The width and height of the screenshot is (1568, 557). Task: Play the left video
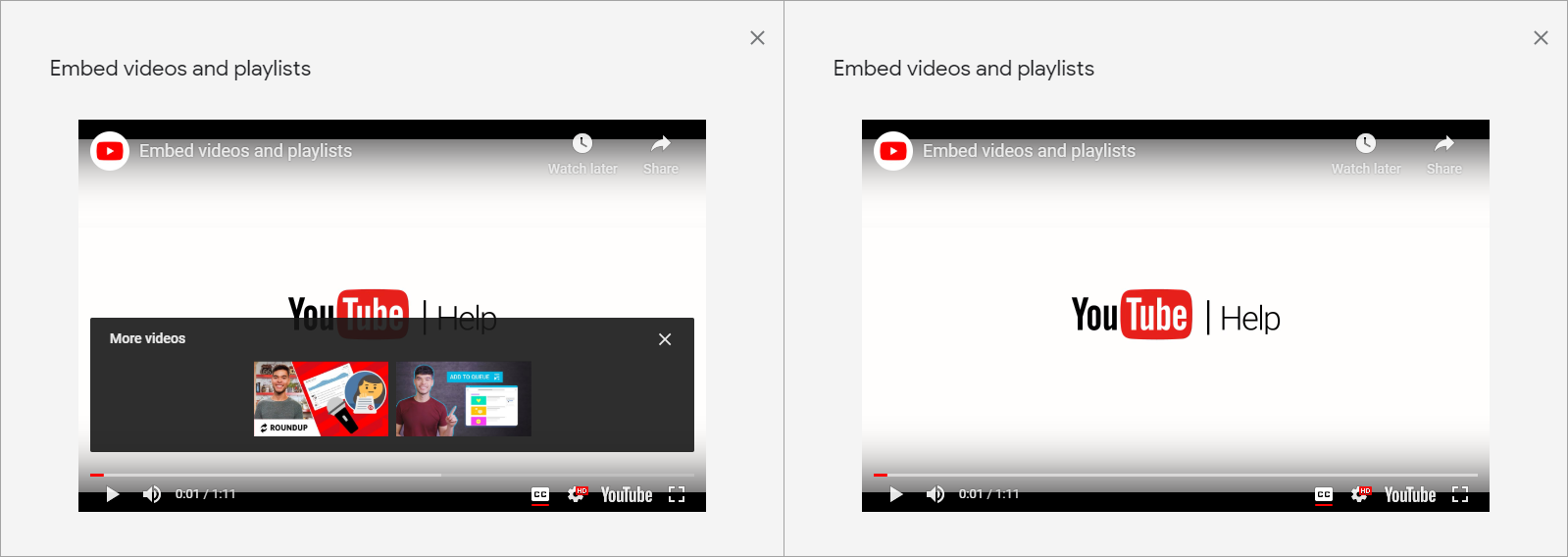(x=113, y=494)
